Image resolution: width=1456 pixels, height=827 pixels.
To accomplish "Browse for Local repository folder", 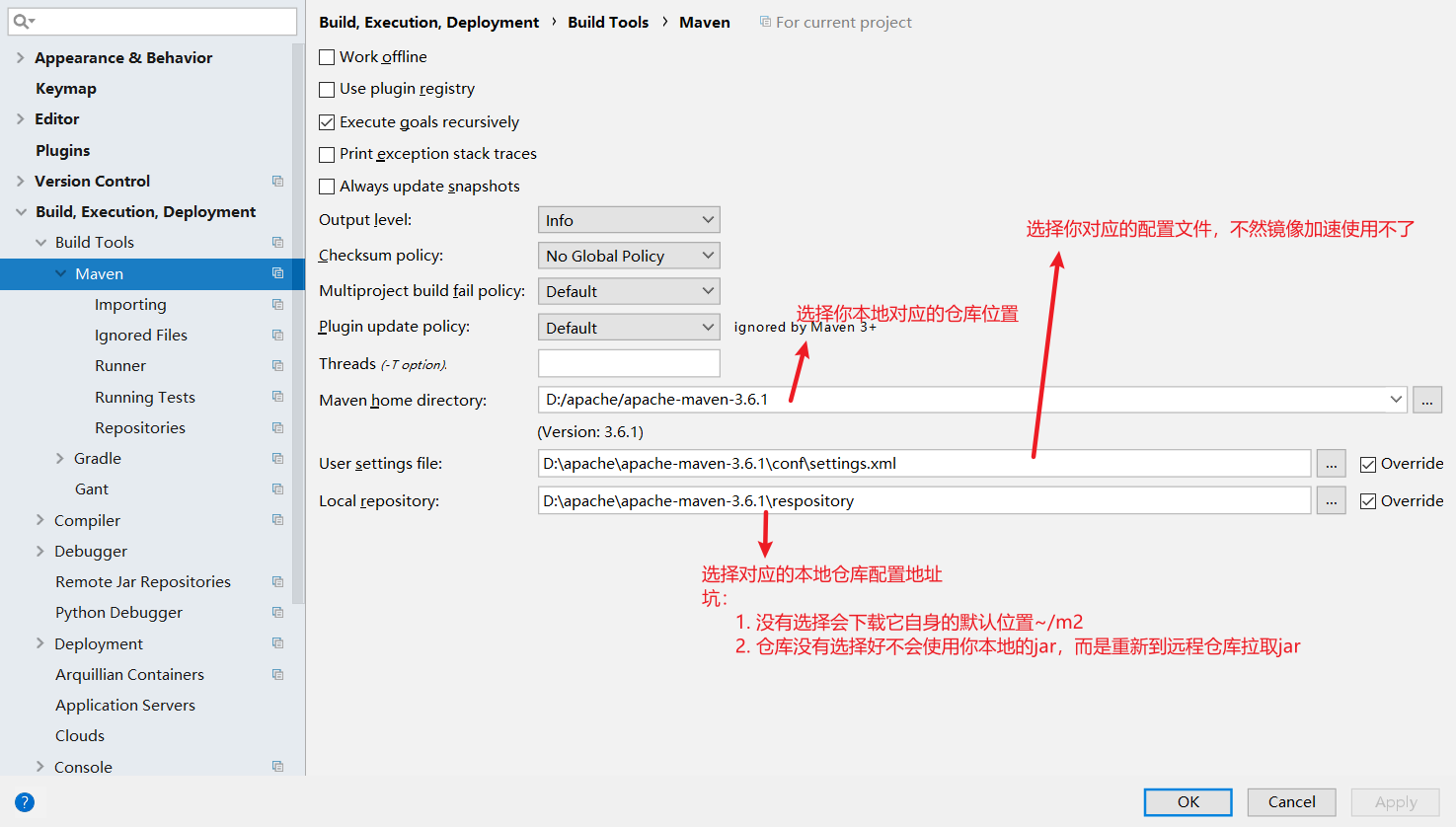I will pyautogui.click(x=1331, y=501).
